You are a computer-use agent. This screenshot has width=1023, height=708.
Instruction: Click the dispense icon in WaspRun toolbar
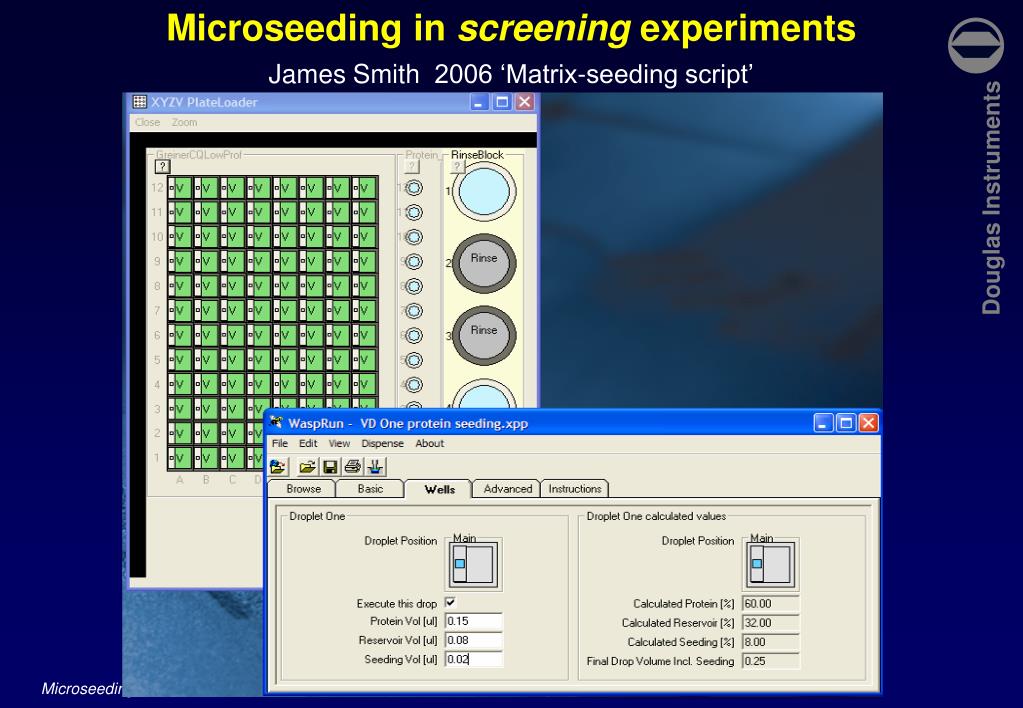tap(376, 467)
